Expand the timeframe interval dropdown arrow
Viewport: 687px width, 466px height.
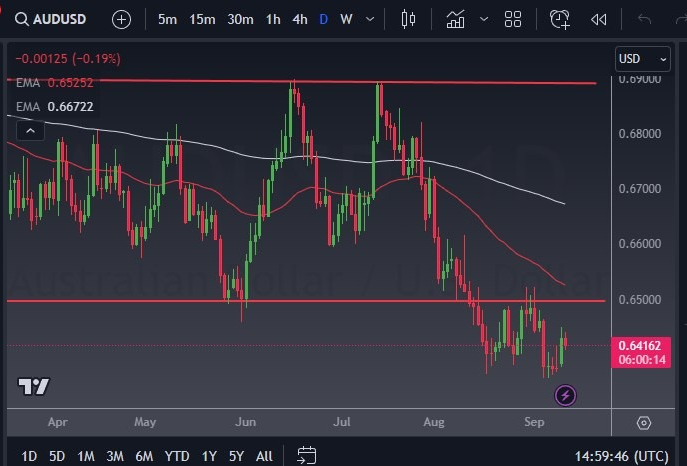[371, 19]
